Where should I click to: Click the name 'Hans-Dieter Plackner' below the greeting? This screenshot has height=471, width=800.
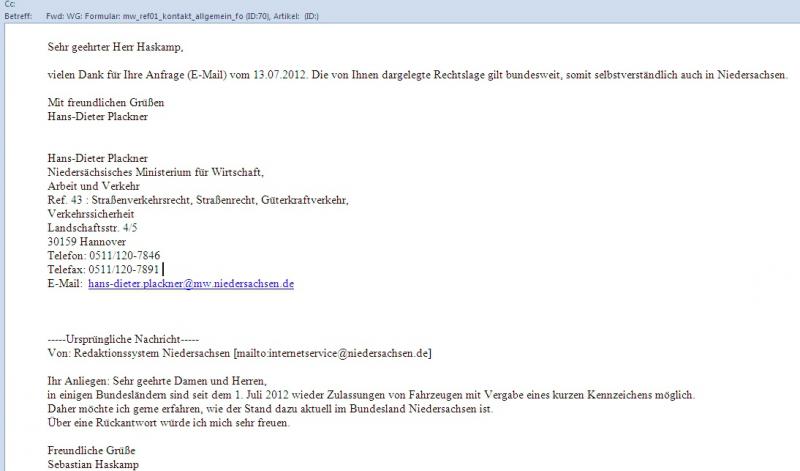(x=97, y=116)
